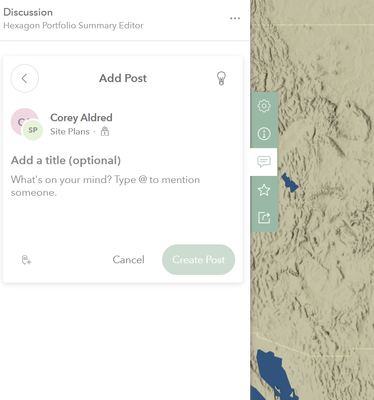Open the info panel from the sidebar

tap(264, 134)
